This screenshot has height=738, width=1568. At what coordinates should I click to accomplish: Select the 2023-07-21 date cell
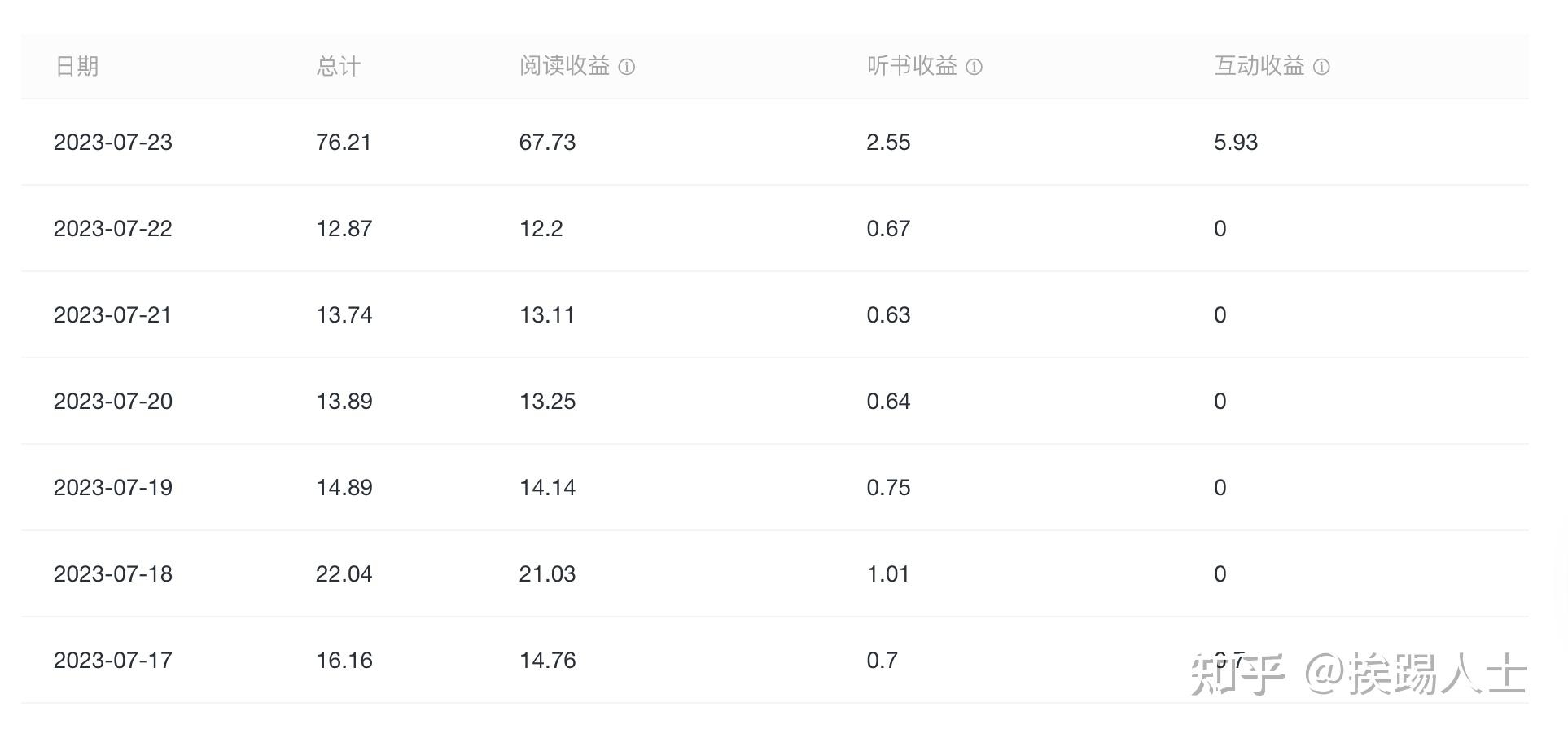(113, 315)
